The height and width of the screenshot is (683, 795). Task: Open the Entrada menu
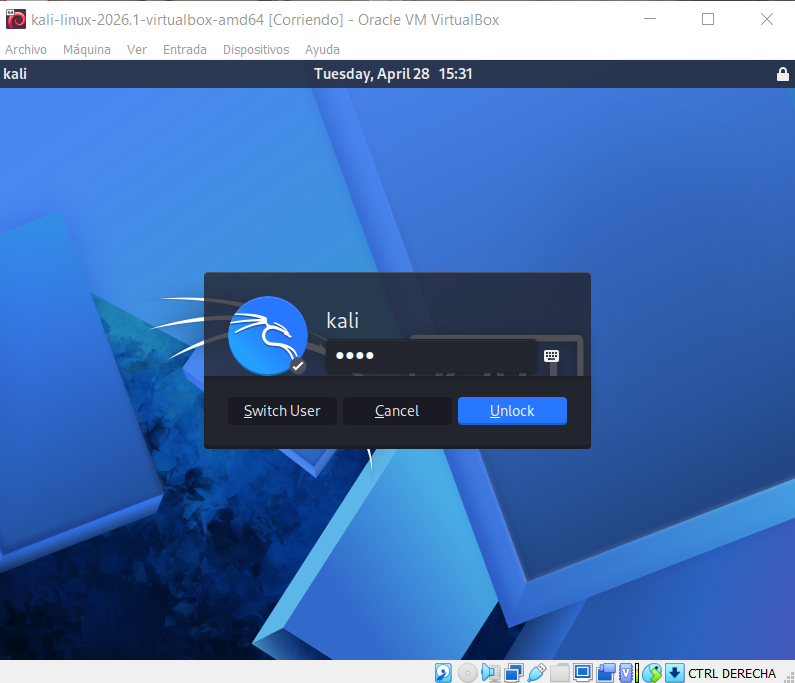point(185,50)
